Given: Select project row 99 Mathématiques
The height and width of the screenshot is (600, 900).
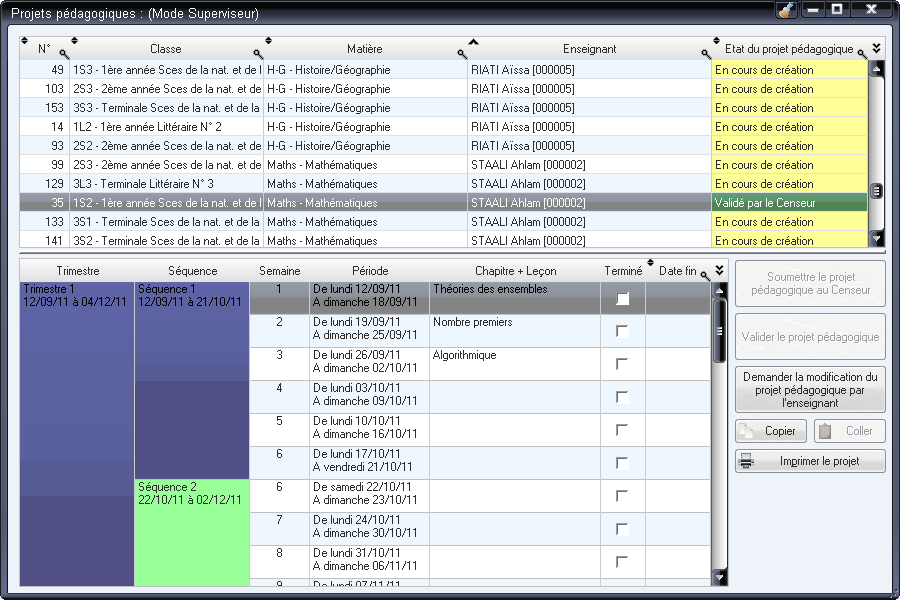Looking at the screenshot, I should click(443, 165).
